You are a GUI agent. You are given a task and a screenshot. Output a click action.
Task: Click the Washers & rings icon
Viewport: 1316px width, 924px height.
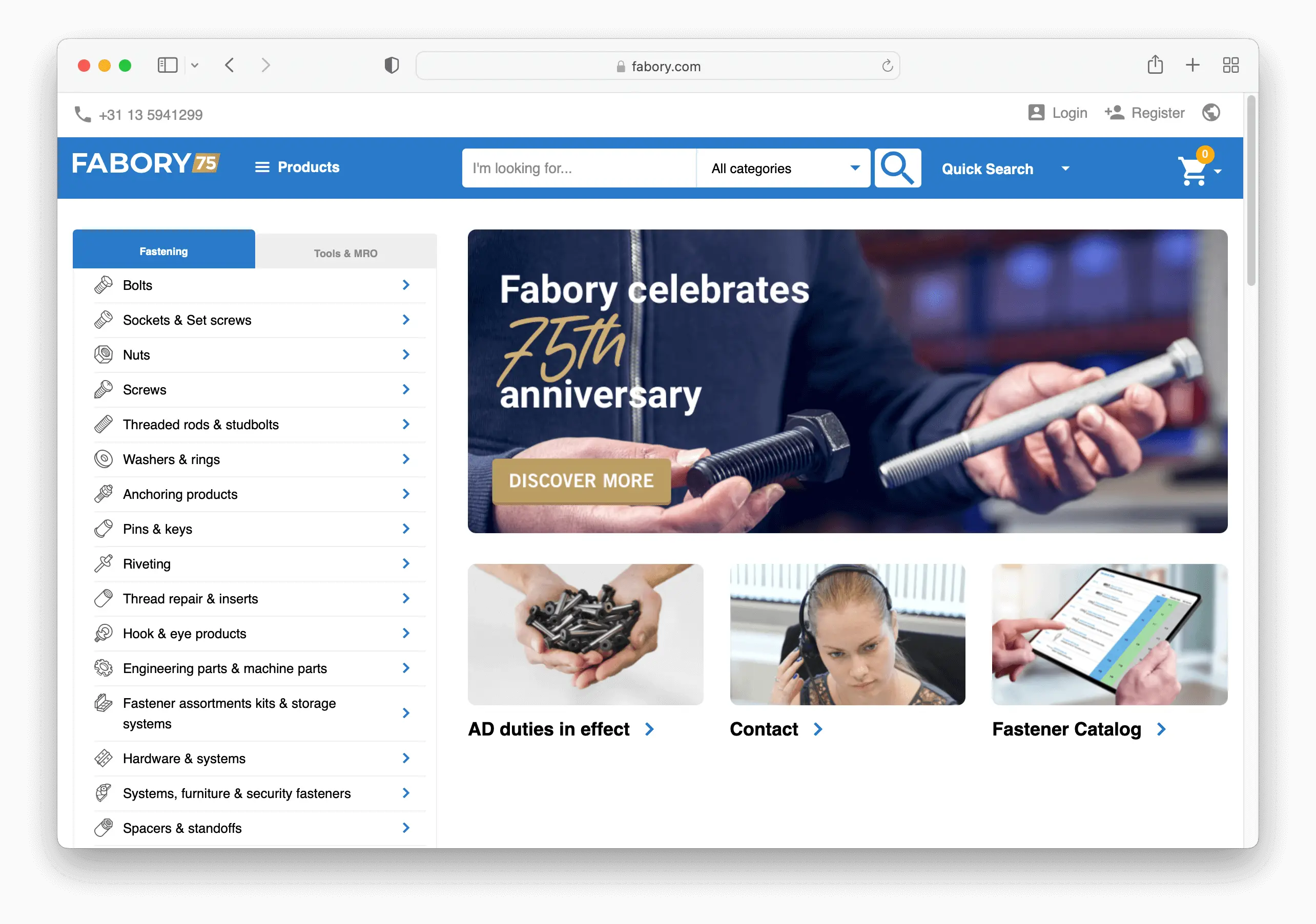[104, 459]
